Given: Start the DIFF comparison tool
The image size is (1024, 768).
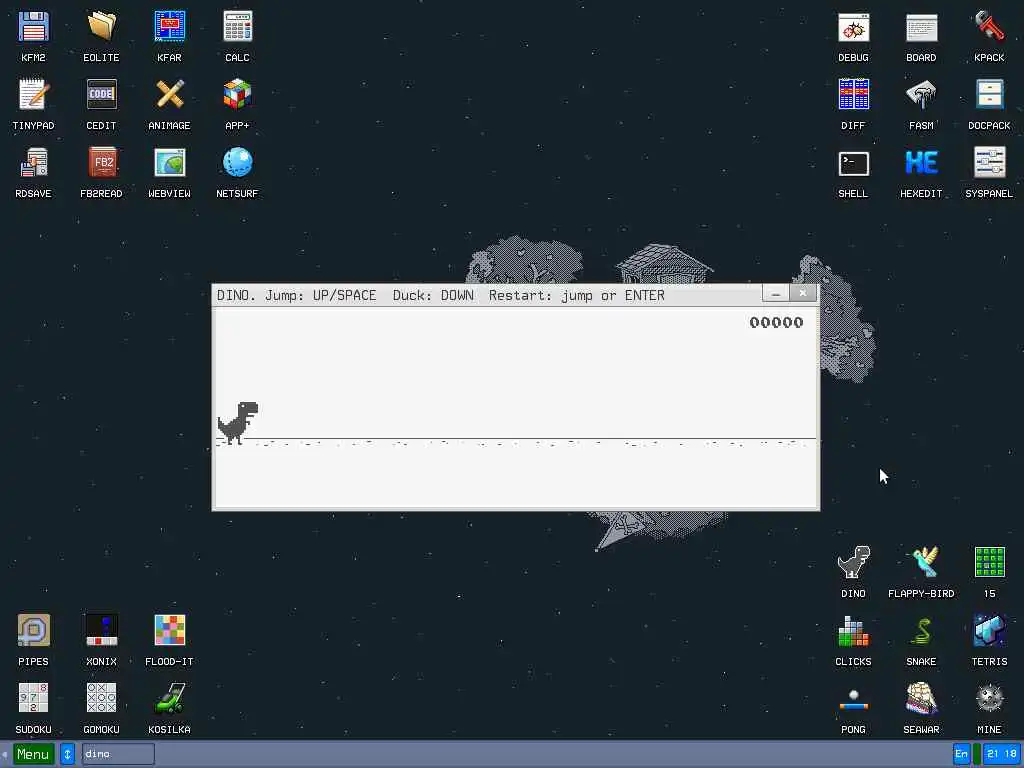Looking at the screenshot, I should 854,95.
